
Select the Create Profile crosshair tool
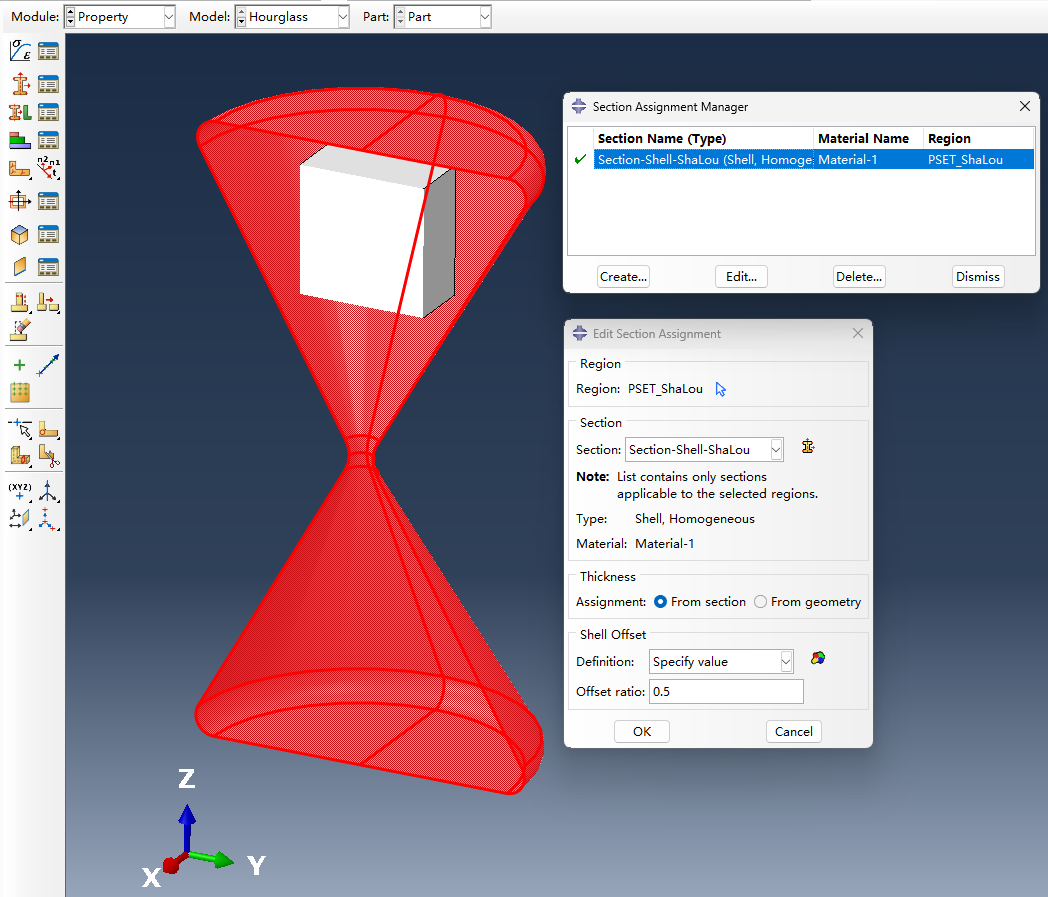[20, 201]
